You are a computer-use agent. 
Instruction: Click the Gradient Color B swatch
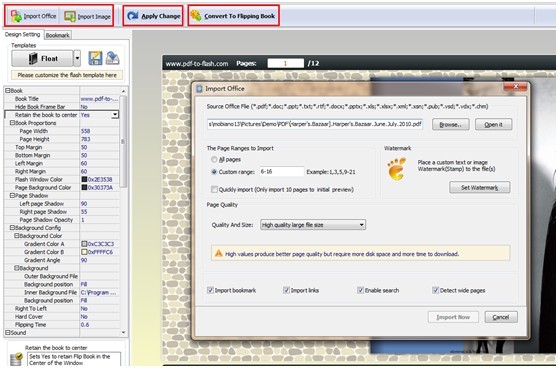tap(84, 252)
